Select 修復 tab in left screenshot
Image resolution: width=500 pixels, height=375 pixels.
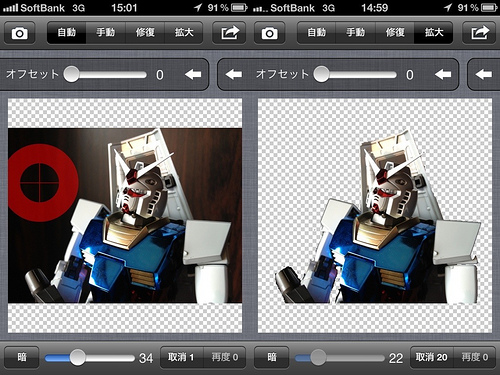pos(145,33)
